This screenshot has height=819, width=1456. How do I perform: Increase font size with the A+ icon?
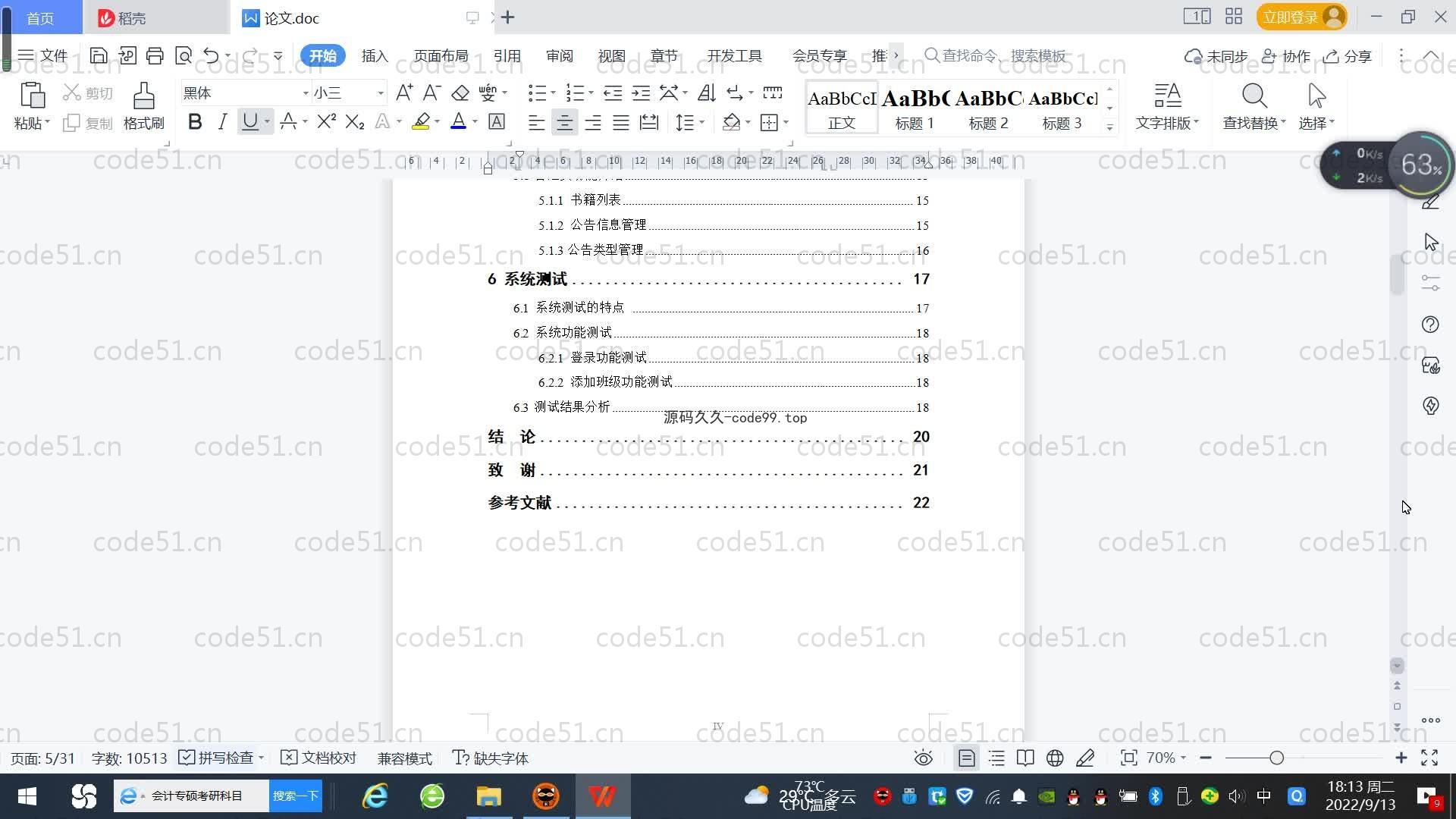(x=404, y=93)
